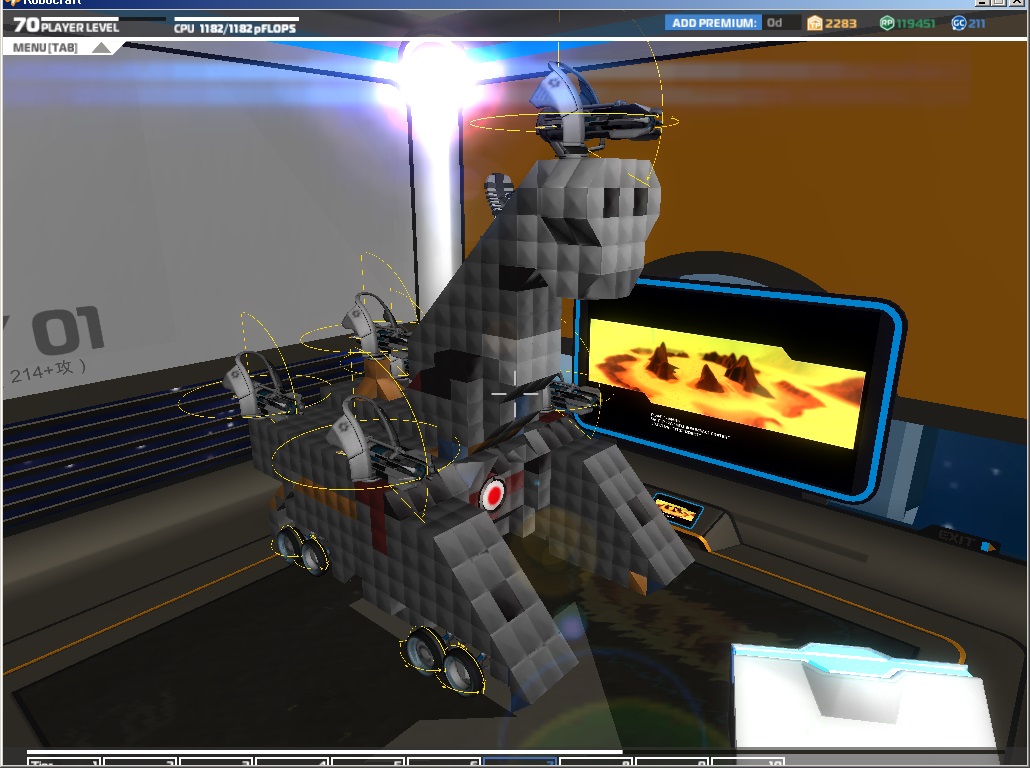Click the map preview monitor screen
The width and height of the screenshot is (1030, 768).
point(726,383)
